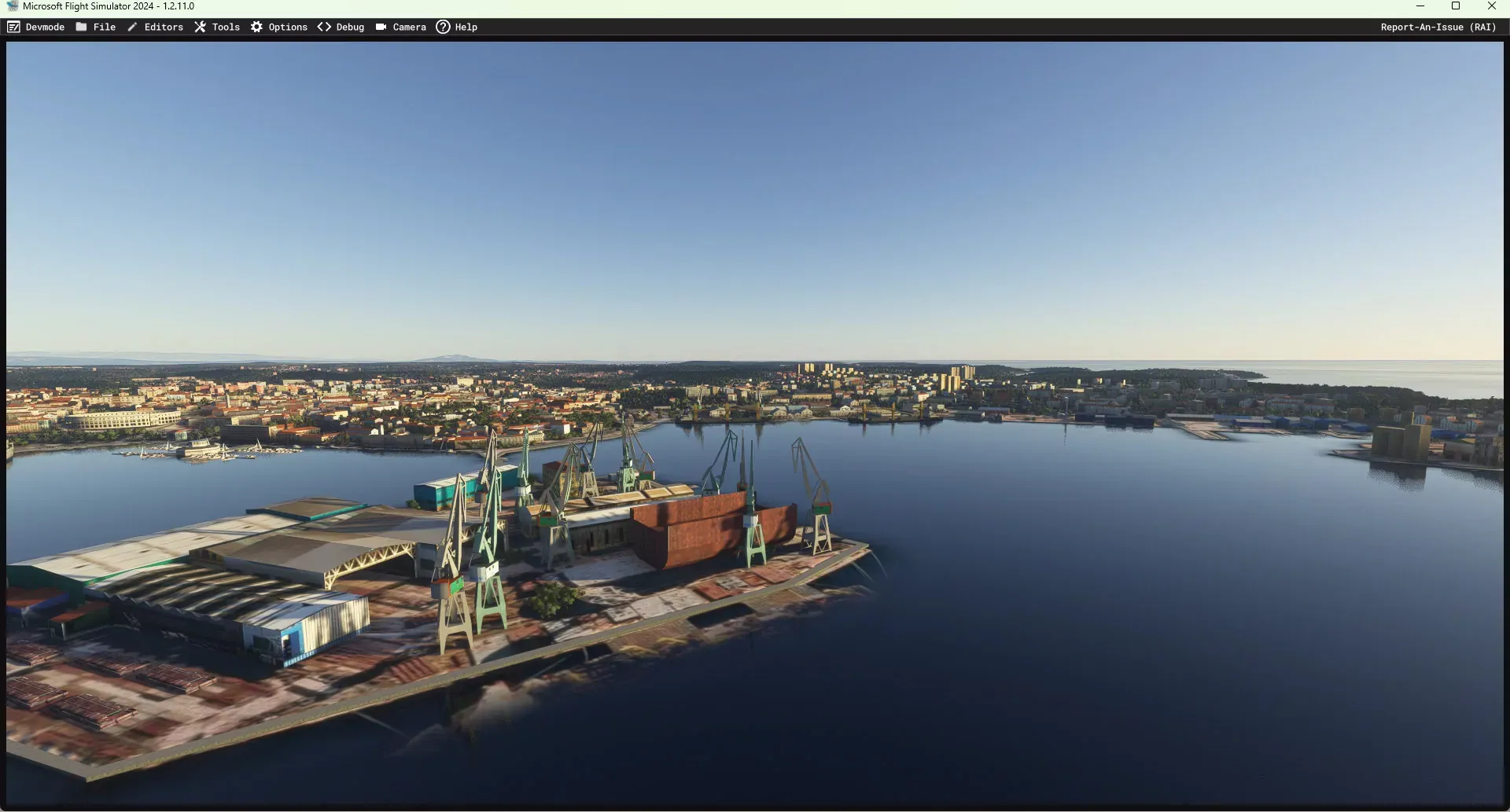Click the Flight Simulator title bar app icon

coord(12,6)
